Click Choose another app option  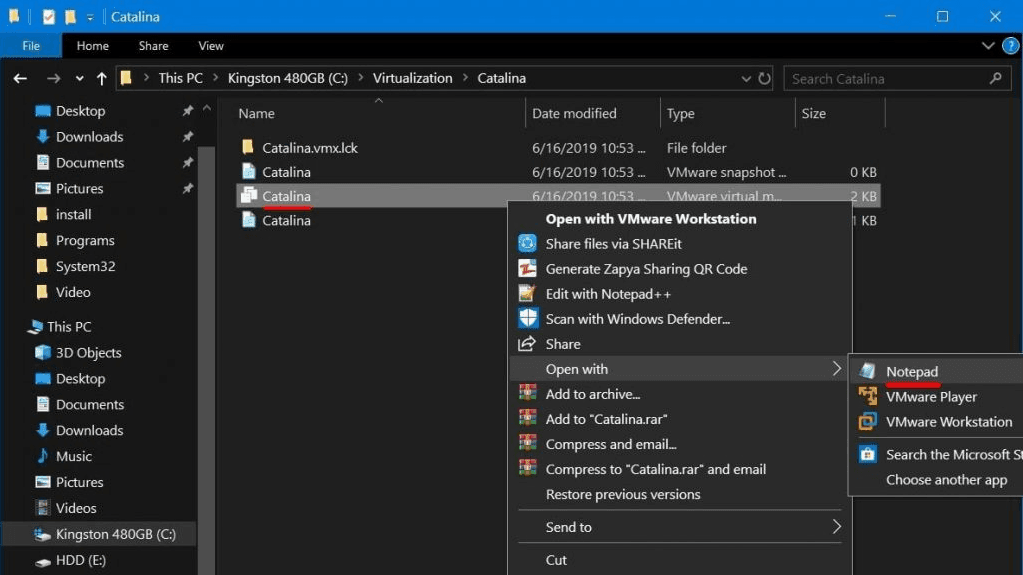point(946,480)
